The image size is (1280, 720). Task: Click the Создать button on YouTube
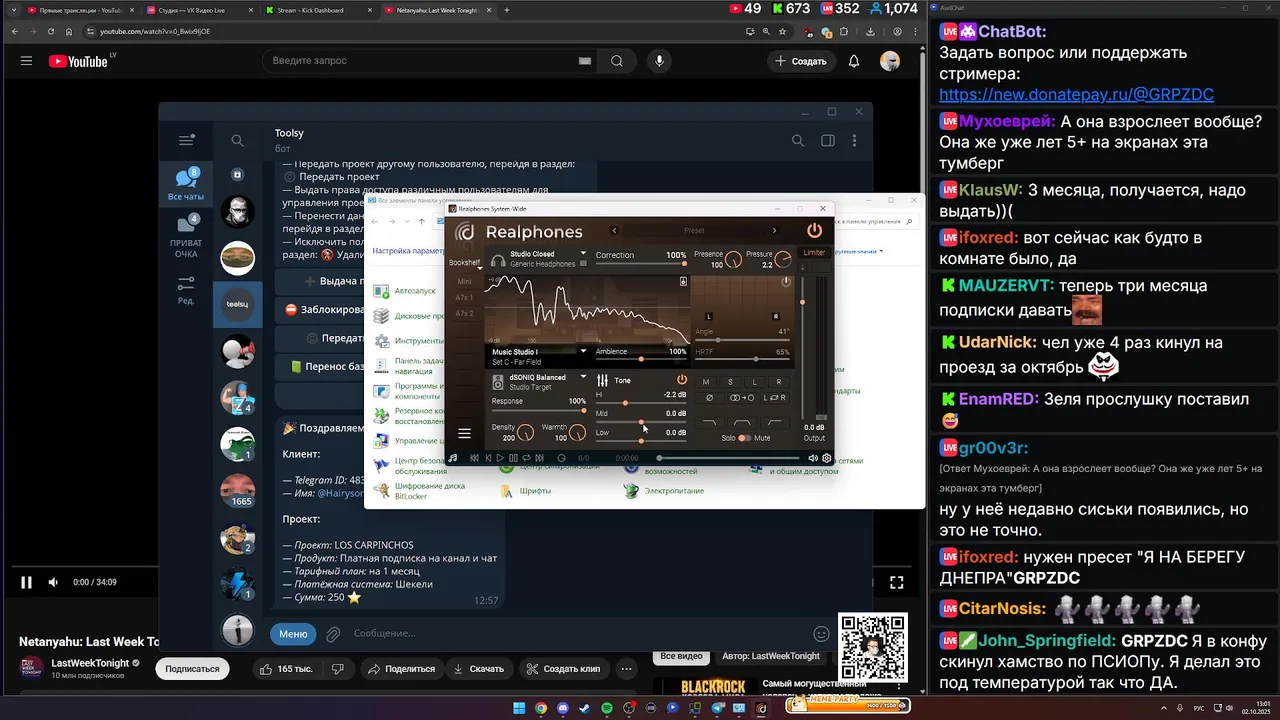[801, 61]
